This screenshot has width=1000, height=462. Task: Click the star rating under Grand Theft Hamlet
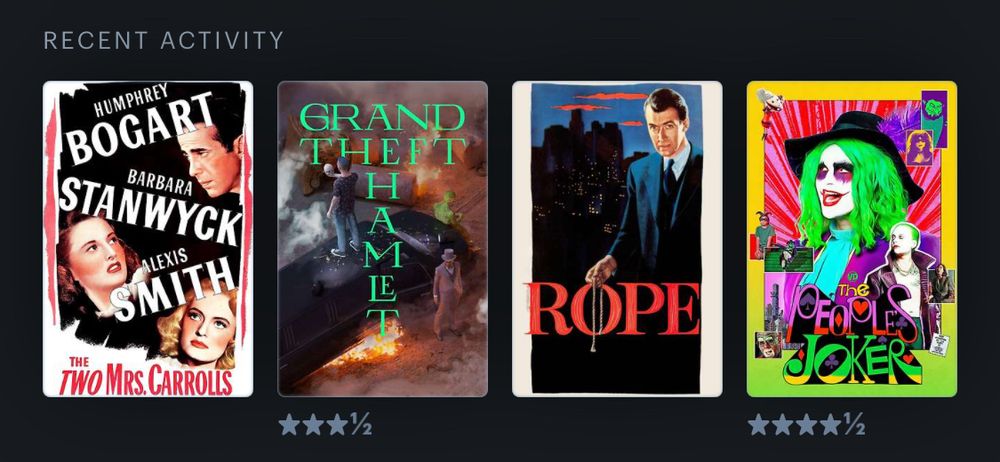pyautogui.click(x=325, y=424)
